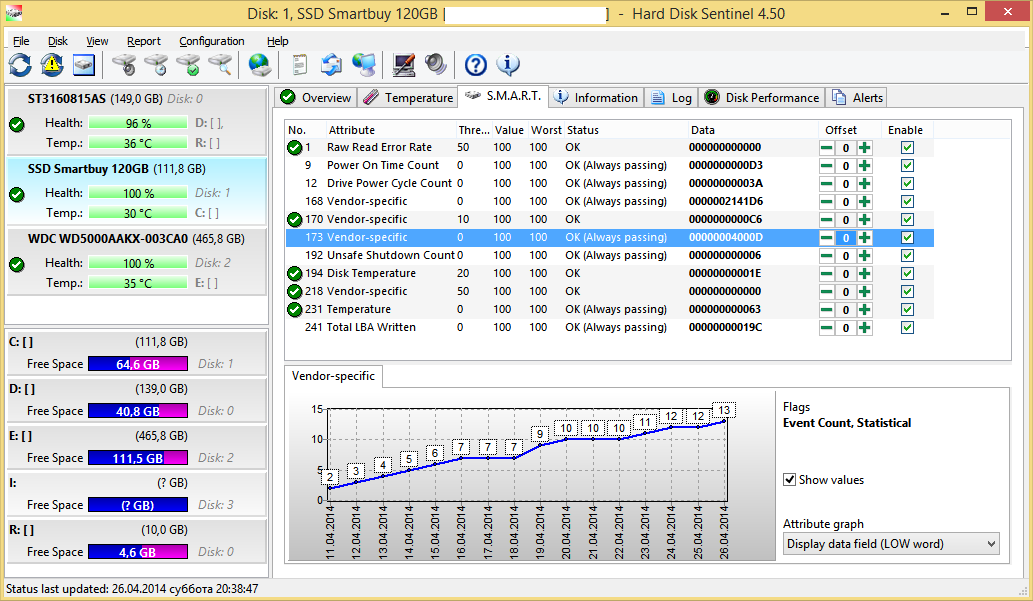This screenshot has width=1033, height=601.
Task: Click the yellow warning alert toolbar icon
Action: (x=52, y=65)
